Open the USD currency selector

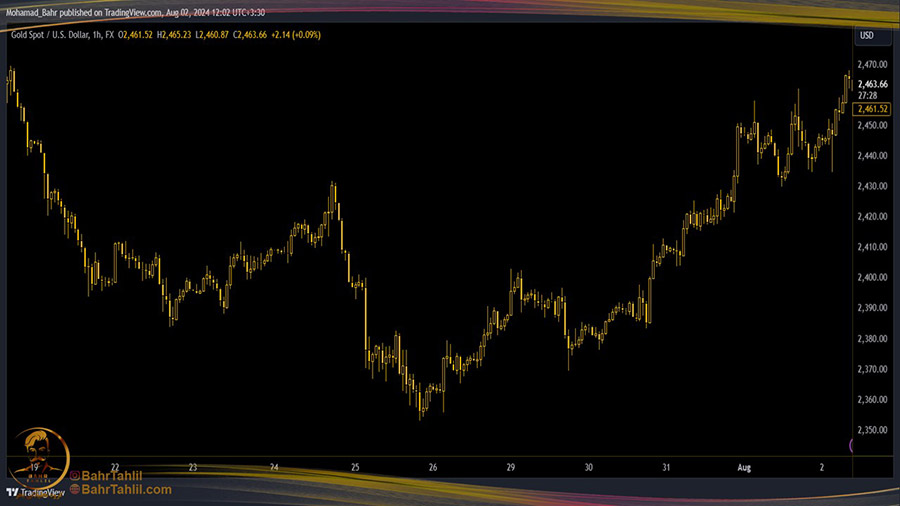(866, 35)
